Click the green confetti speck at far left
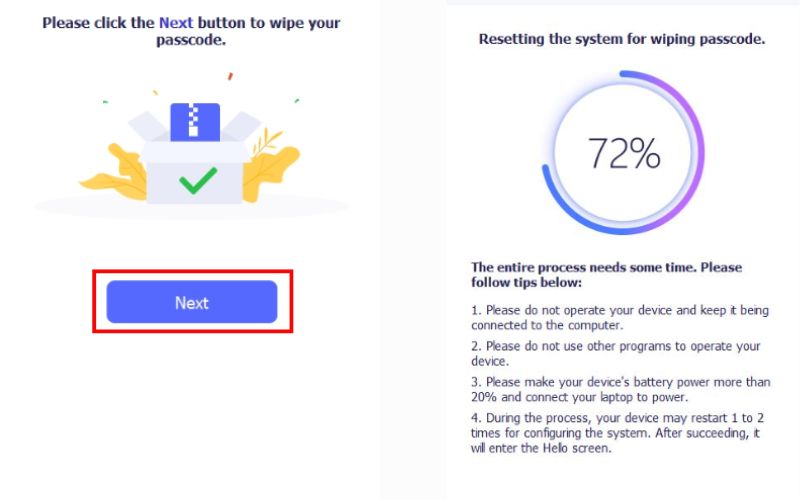This screenshot has width=800, height=500. coord(105,102)
